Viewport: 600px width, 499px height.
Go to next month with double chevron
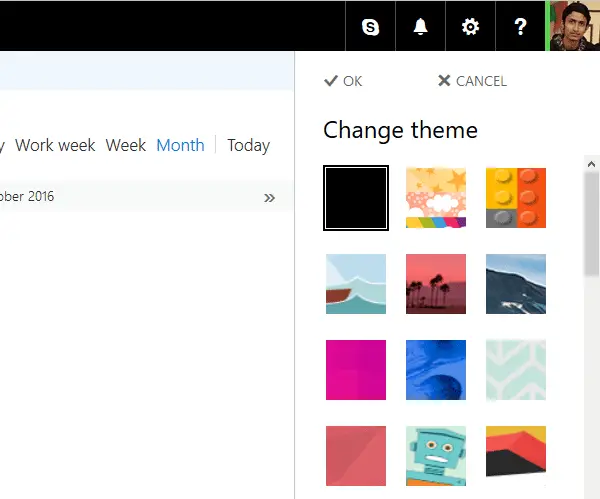(269, 197)
